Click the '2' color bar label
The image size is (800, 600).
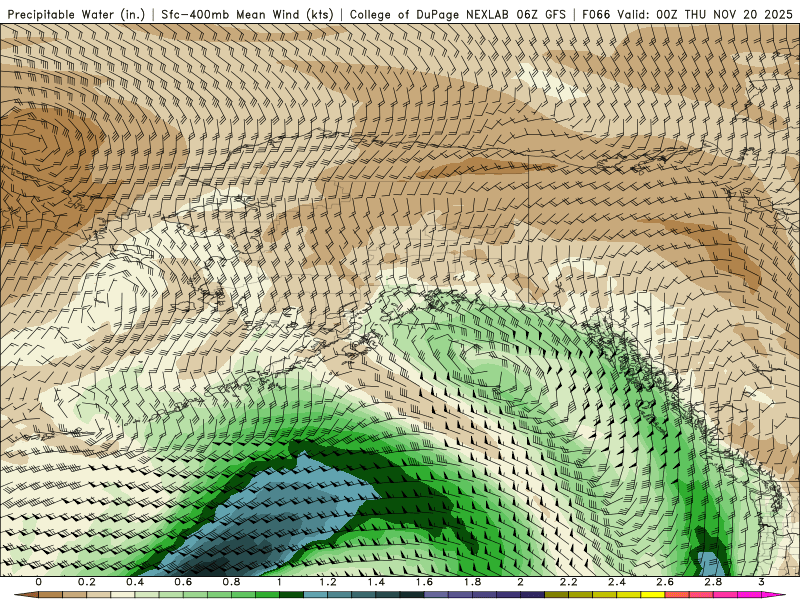coord(521,582)
